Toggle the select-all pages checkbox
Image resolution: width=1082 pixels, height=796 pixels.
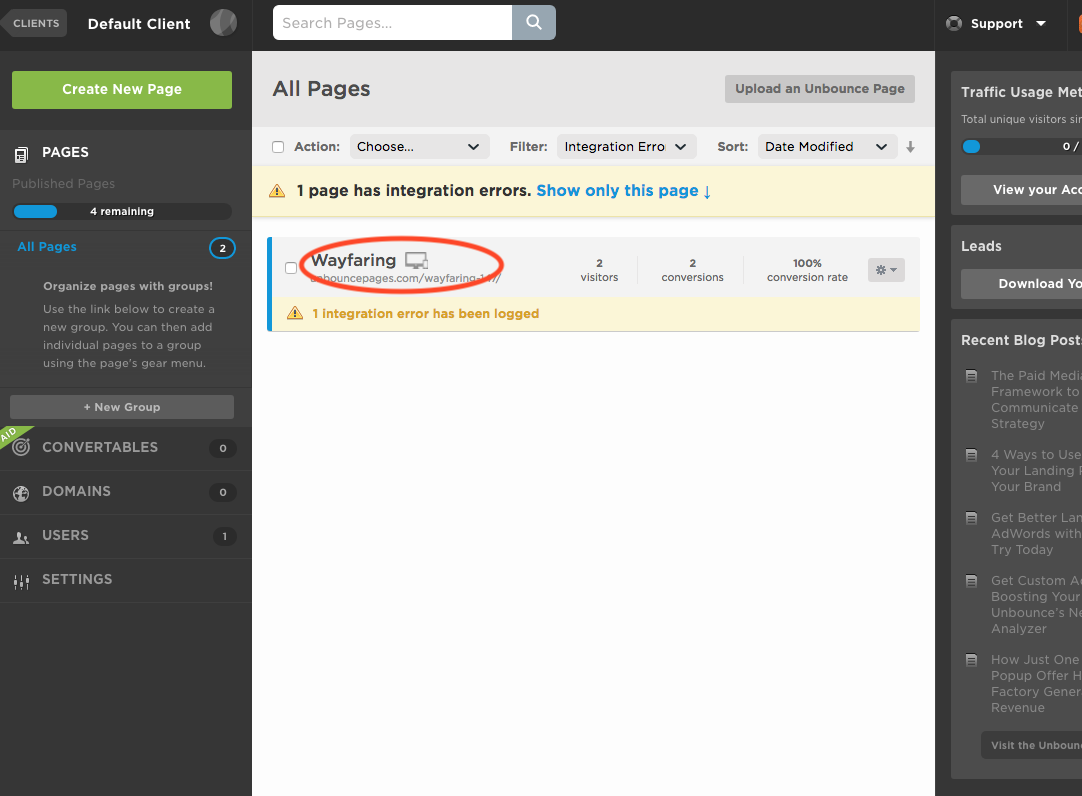point(278,147)
